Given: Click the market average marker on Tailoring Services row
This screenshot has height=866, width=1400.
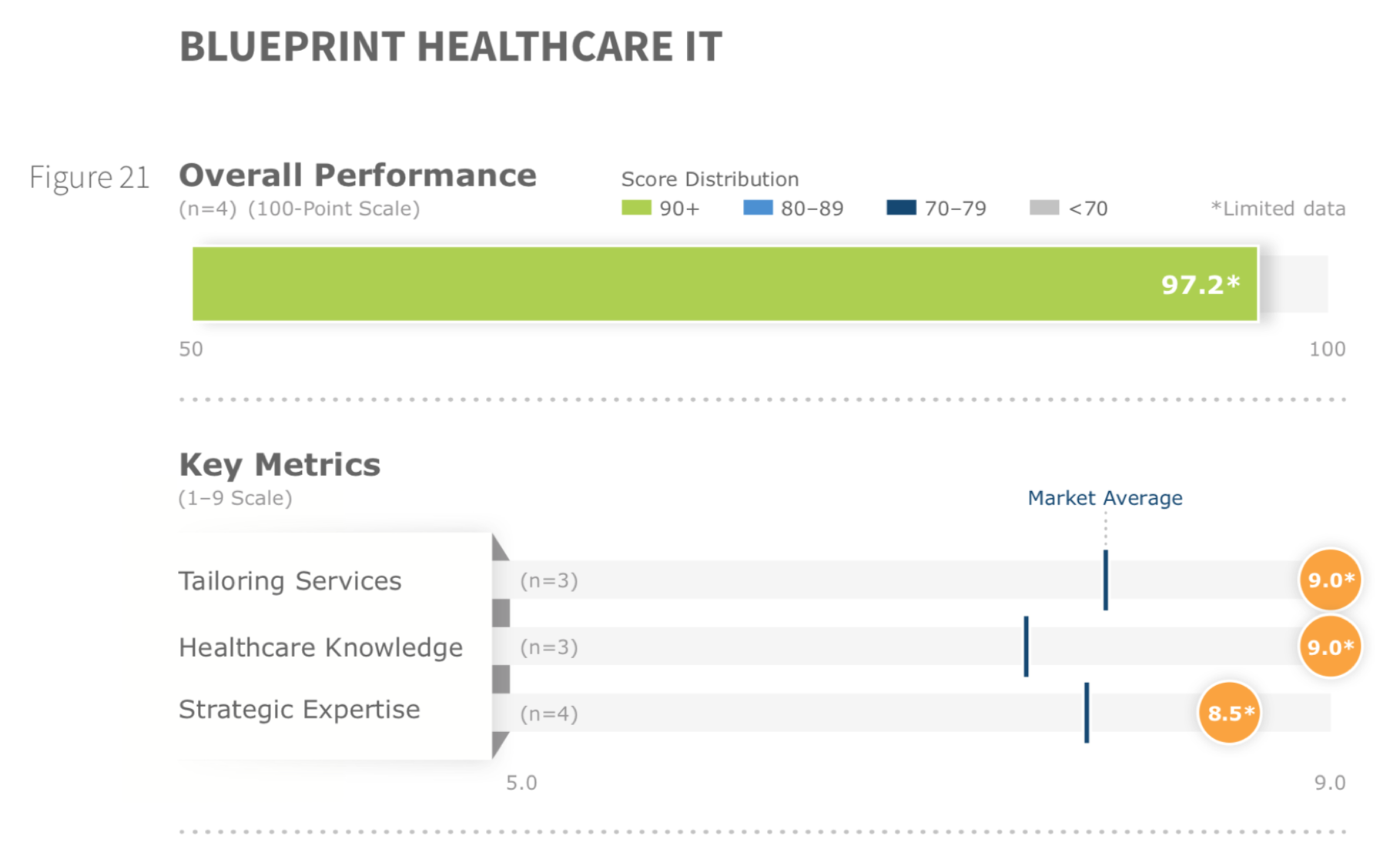Looking at the screenshot, I should pyautogui.click(x=1106, y=580).
